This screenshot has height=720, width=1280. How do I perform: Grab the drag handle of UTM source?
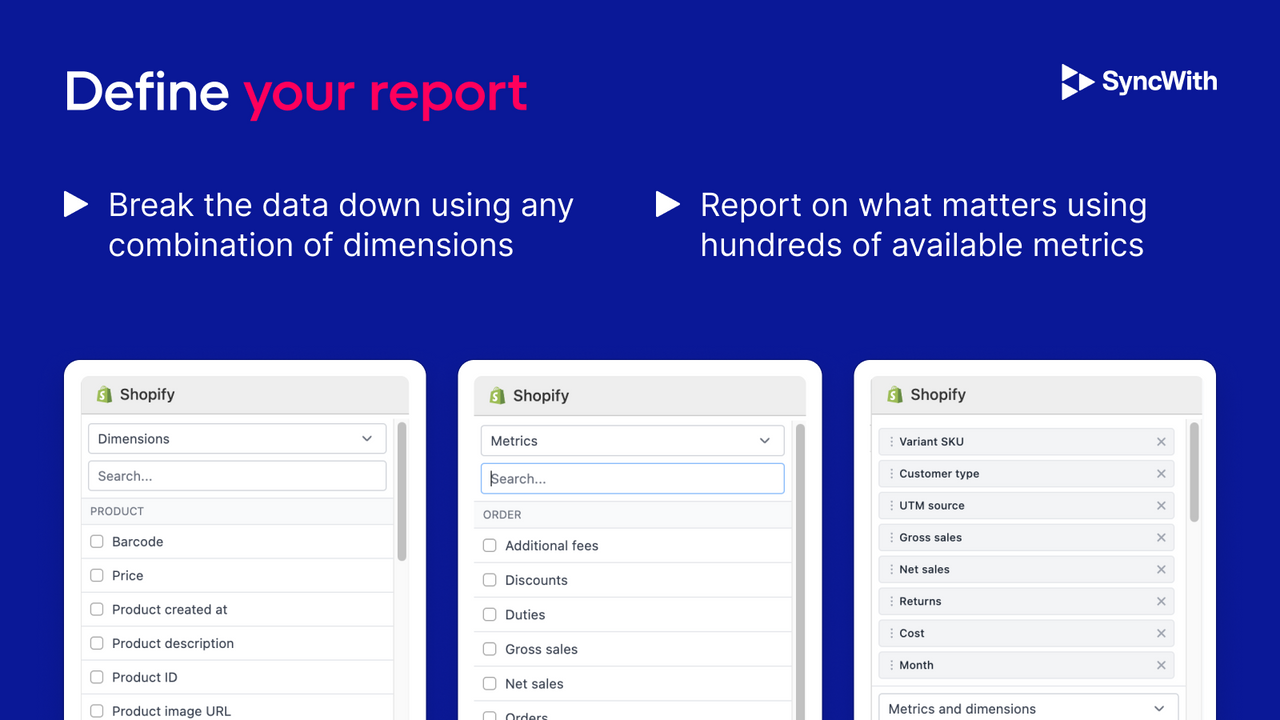pos(891,505)
